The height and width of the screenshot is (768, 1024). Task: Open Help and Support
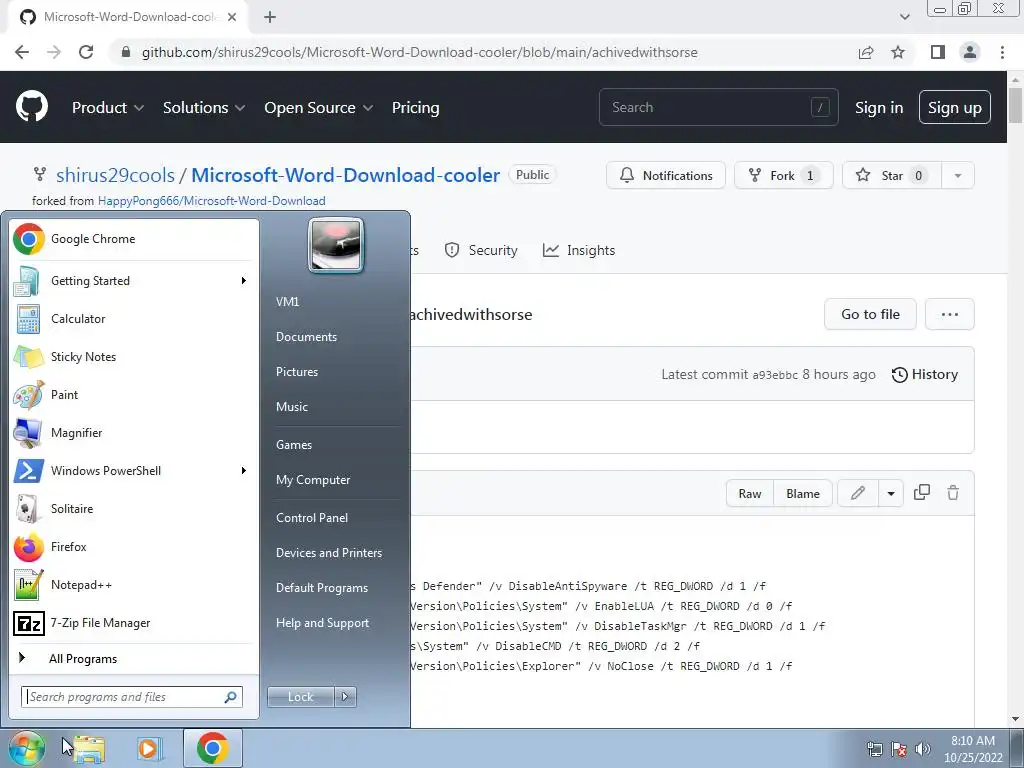(x=322, y=623)
